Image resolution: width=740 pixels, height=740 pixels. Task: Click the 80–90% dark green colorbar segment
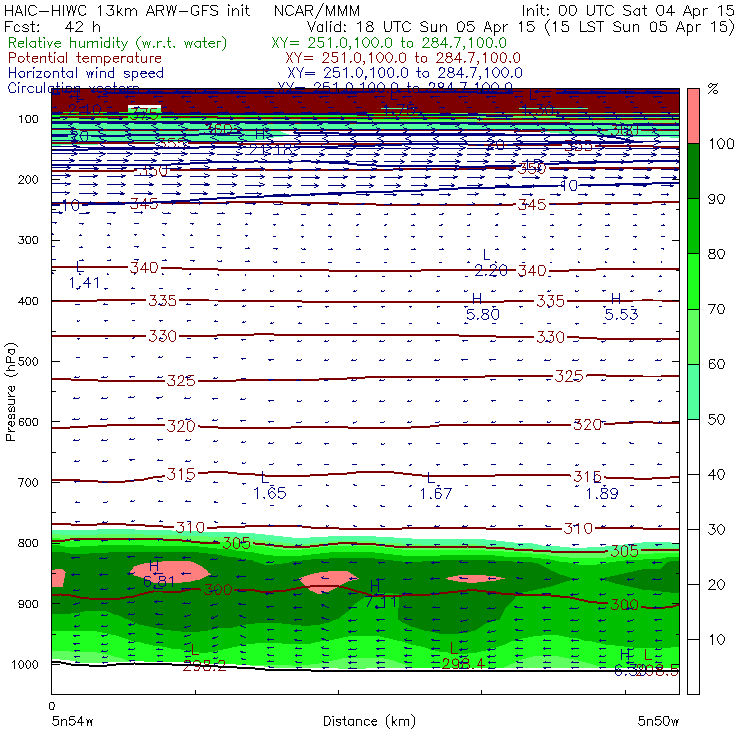[x=693, y=226]
